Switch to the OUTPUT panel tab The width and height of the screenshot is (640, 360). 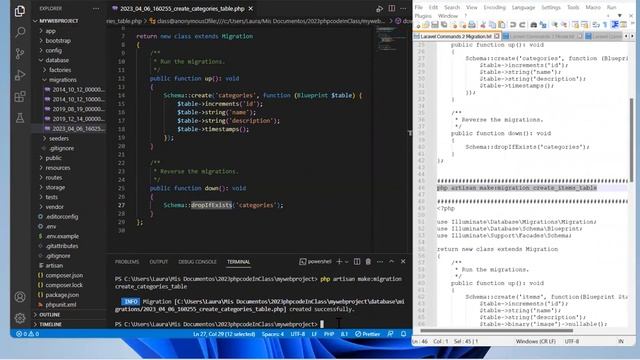tap(158, 262)
